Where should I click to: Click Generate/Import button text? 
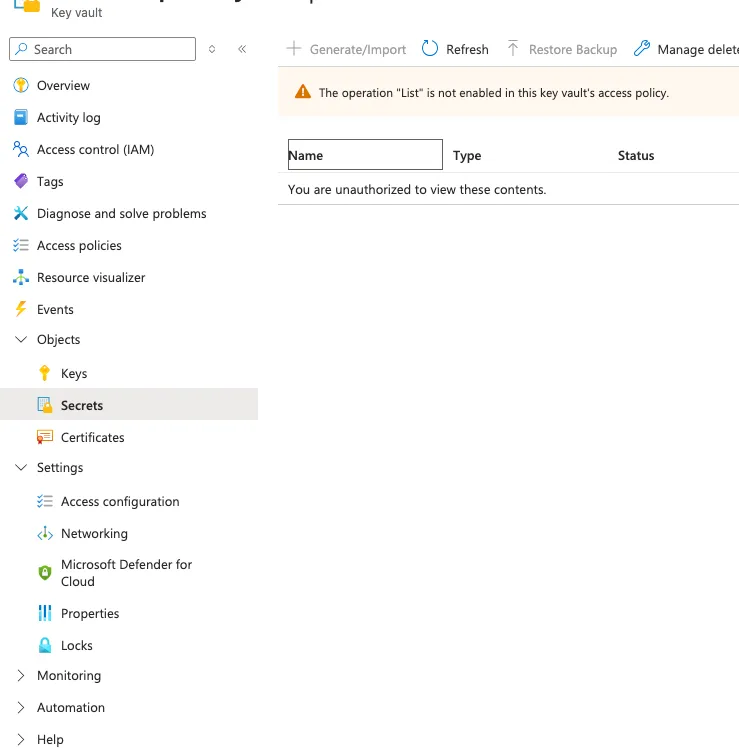pyautogui.click(x=358, y=49)
